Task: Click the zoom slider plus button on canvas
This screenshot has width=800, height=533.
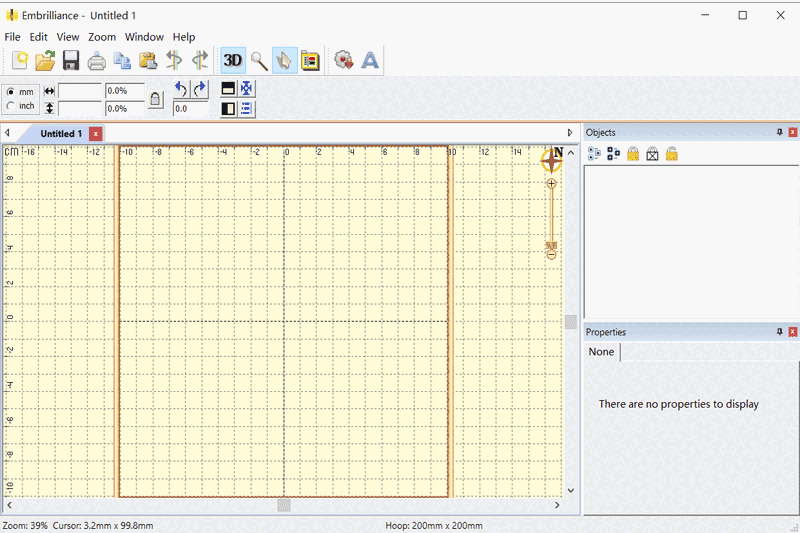Action: click(x=551, y=184)
